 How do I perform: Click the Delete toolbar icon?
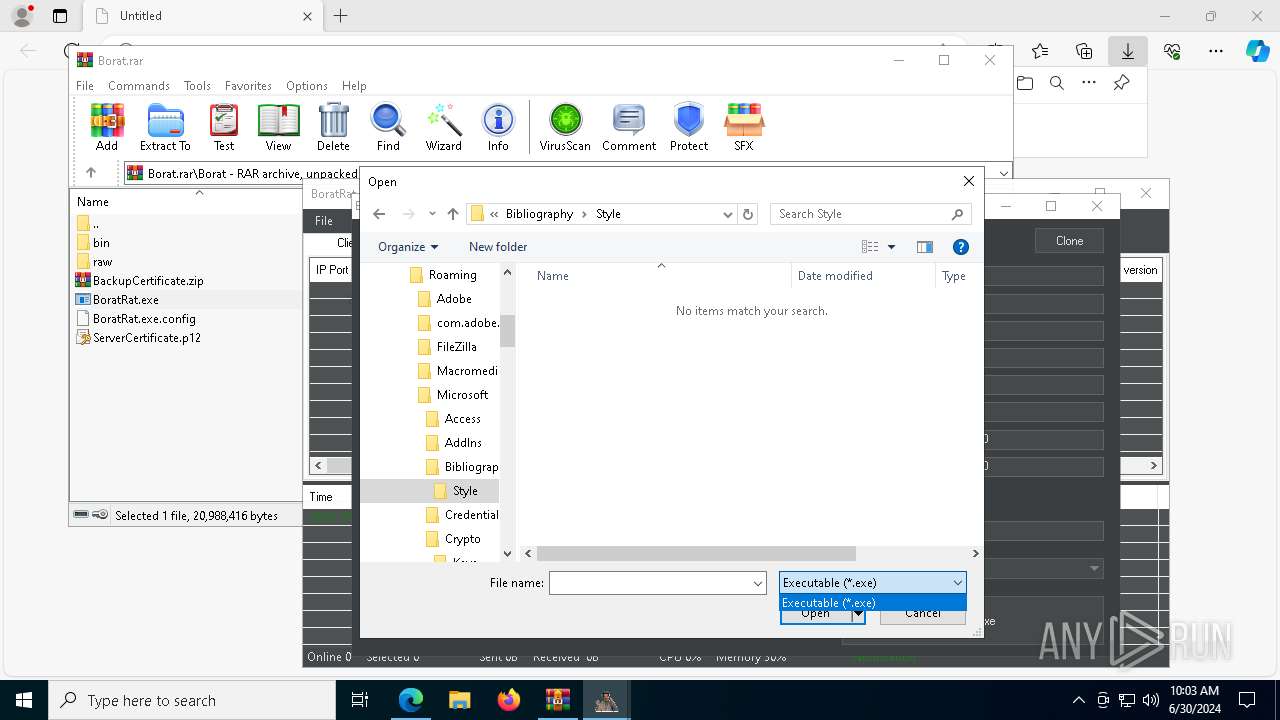click(333, 127)
